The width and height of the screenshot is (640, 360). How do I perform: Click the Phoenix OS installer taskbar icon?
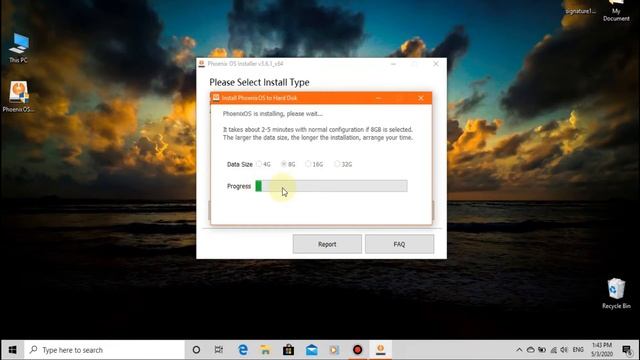point(380,350)
